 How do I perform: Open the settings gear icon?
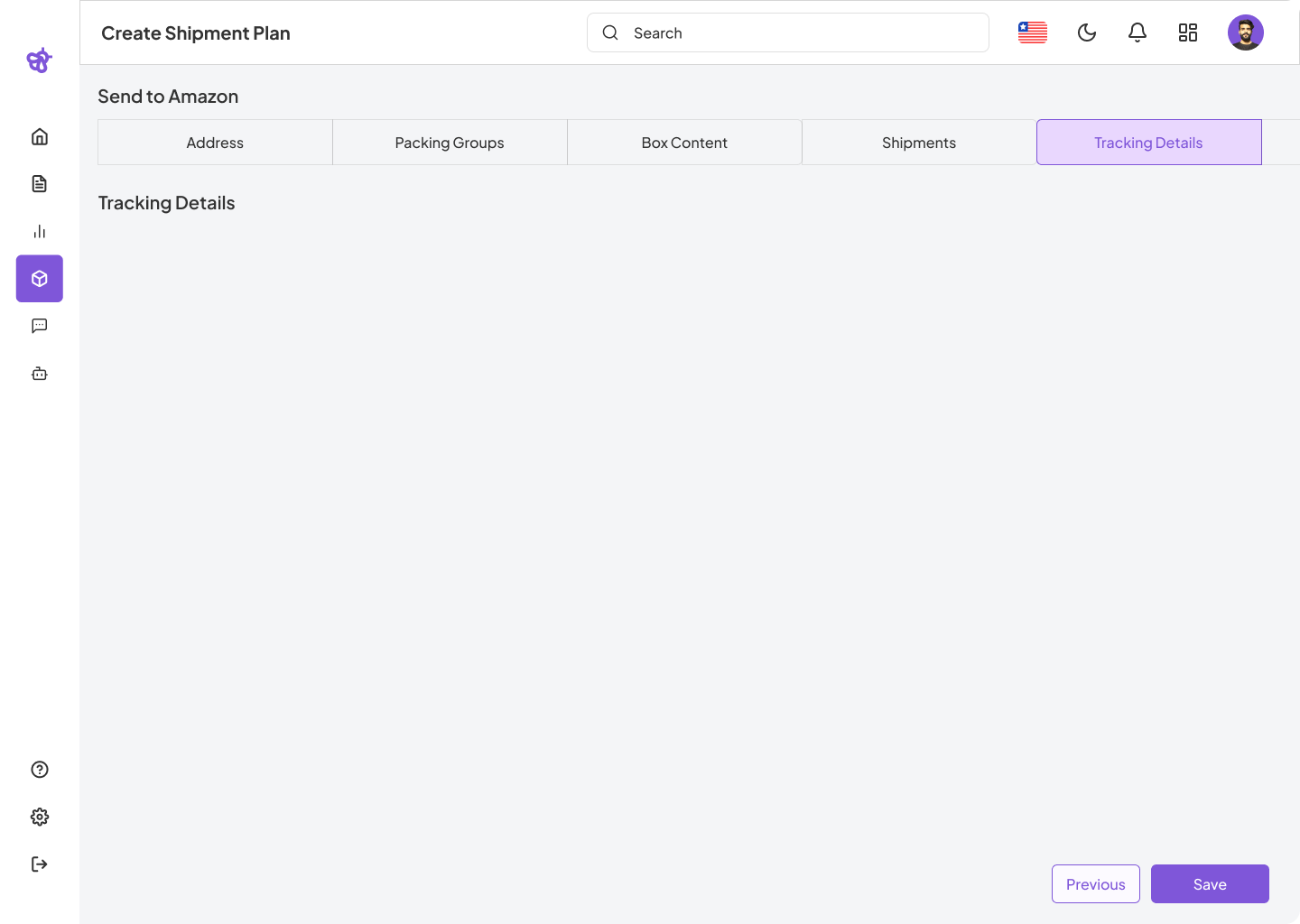click(x=40, y=817)
